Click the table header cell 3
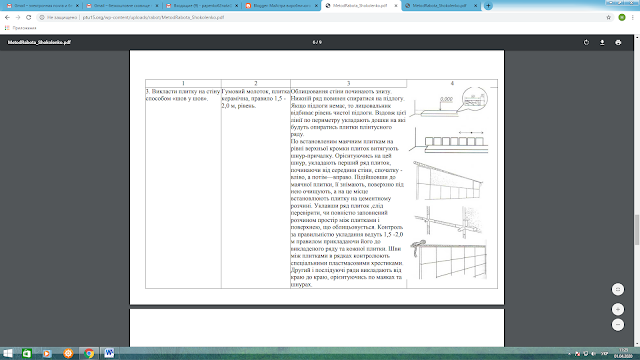This screenshot has height=360, width=640. (349, 83)
